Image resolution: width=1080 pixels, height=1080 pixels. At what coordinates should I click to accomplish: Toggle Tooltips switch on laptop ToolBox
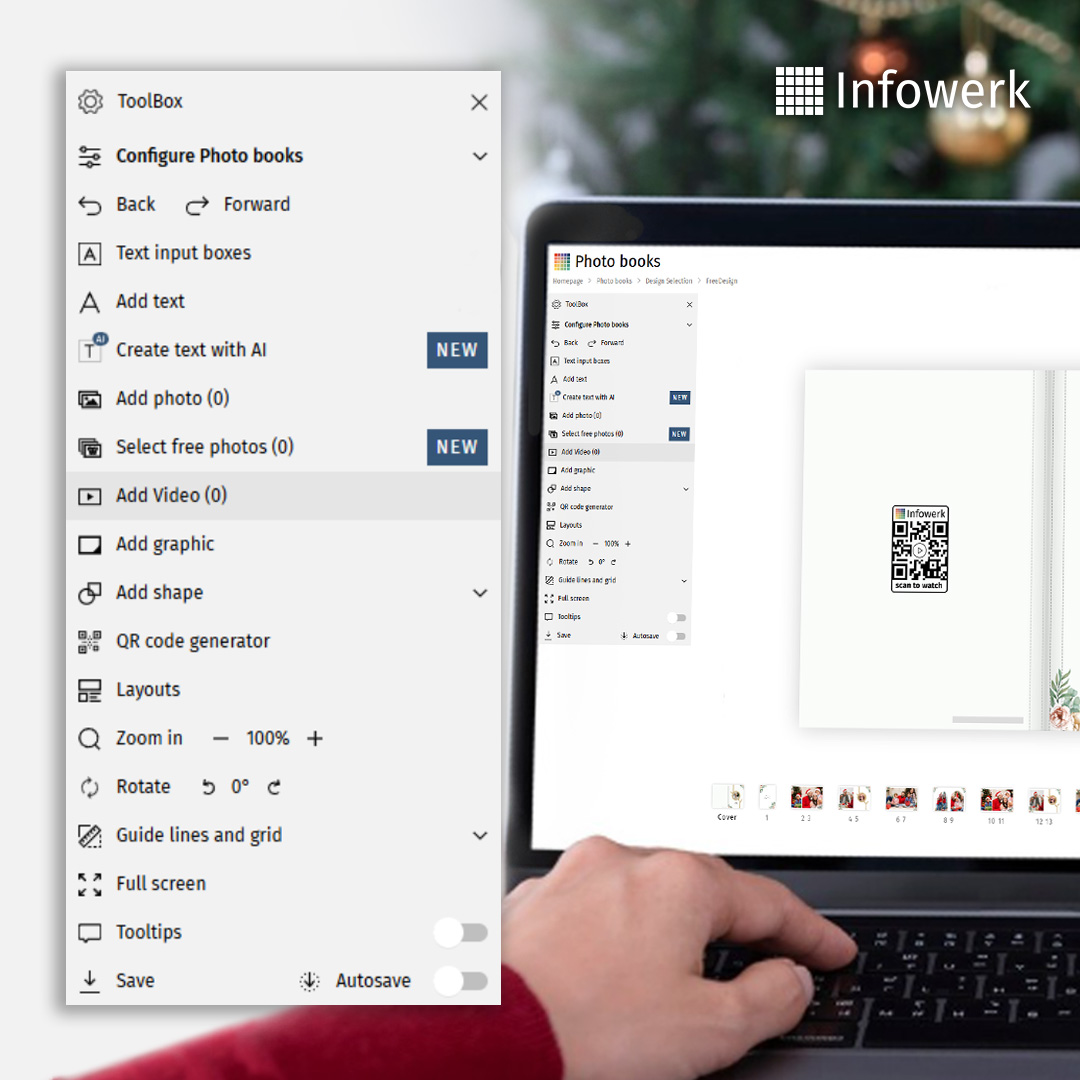pos(678,618)
